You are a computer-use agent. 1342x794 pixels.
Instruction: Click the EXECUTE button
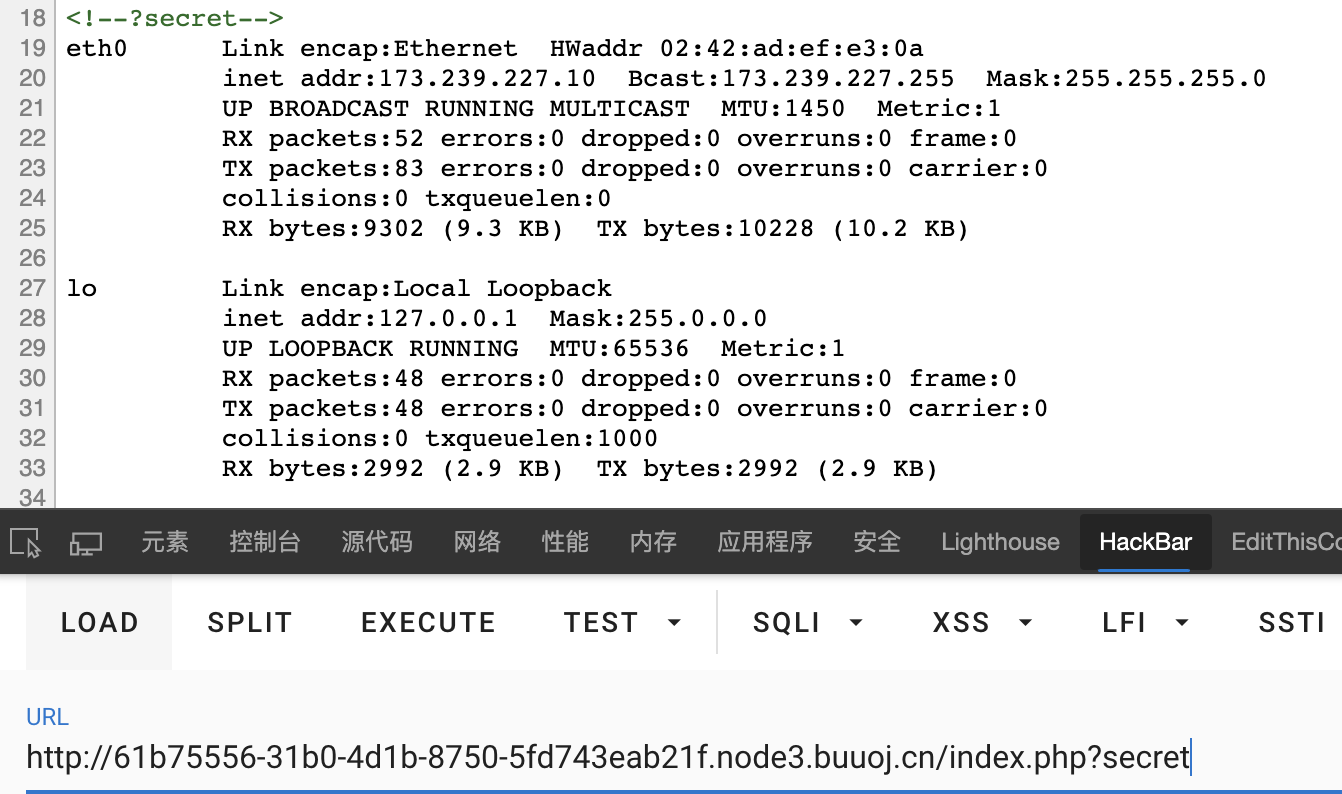[428, 622]
